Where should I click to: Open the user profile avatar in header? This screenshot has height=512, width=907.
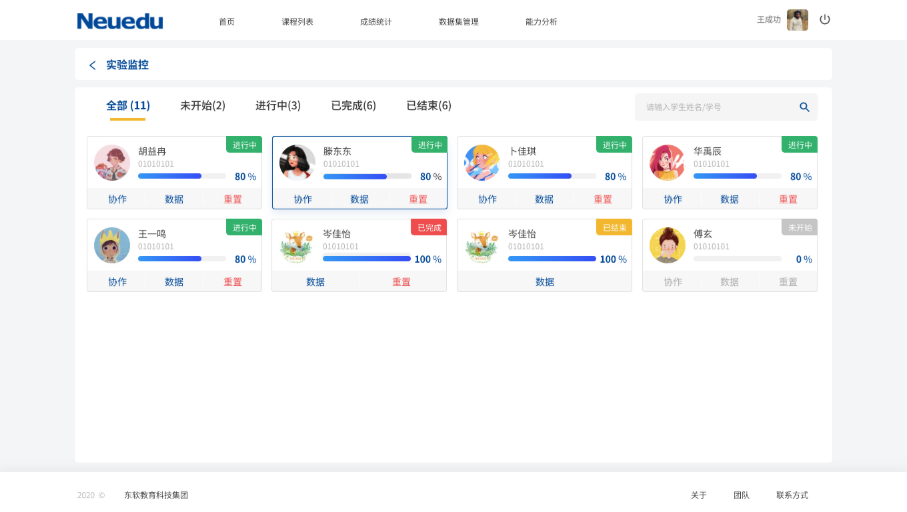797,20
